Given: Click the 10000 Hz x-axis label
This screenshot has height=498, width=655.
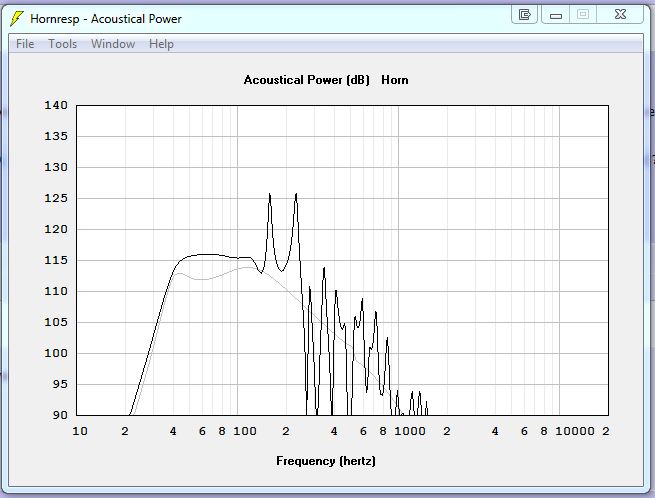Looking at the screenshot, I should 575,431.
